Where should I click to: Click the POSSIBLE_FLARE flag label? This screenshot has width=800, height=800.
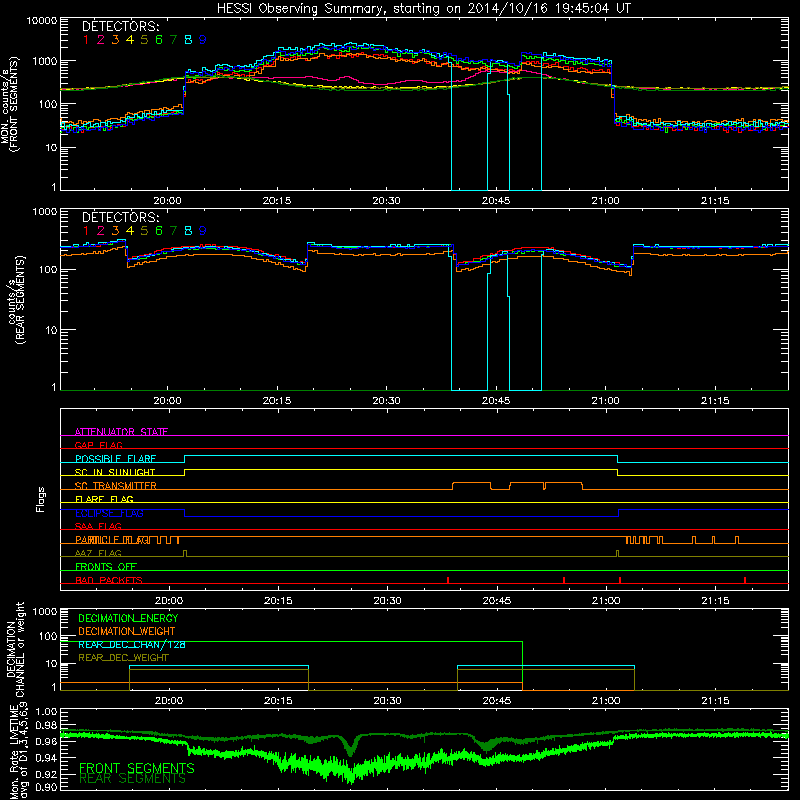115,459
